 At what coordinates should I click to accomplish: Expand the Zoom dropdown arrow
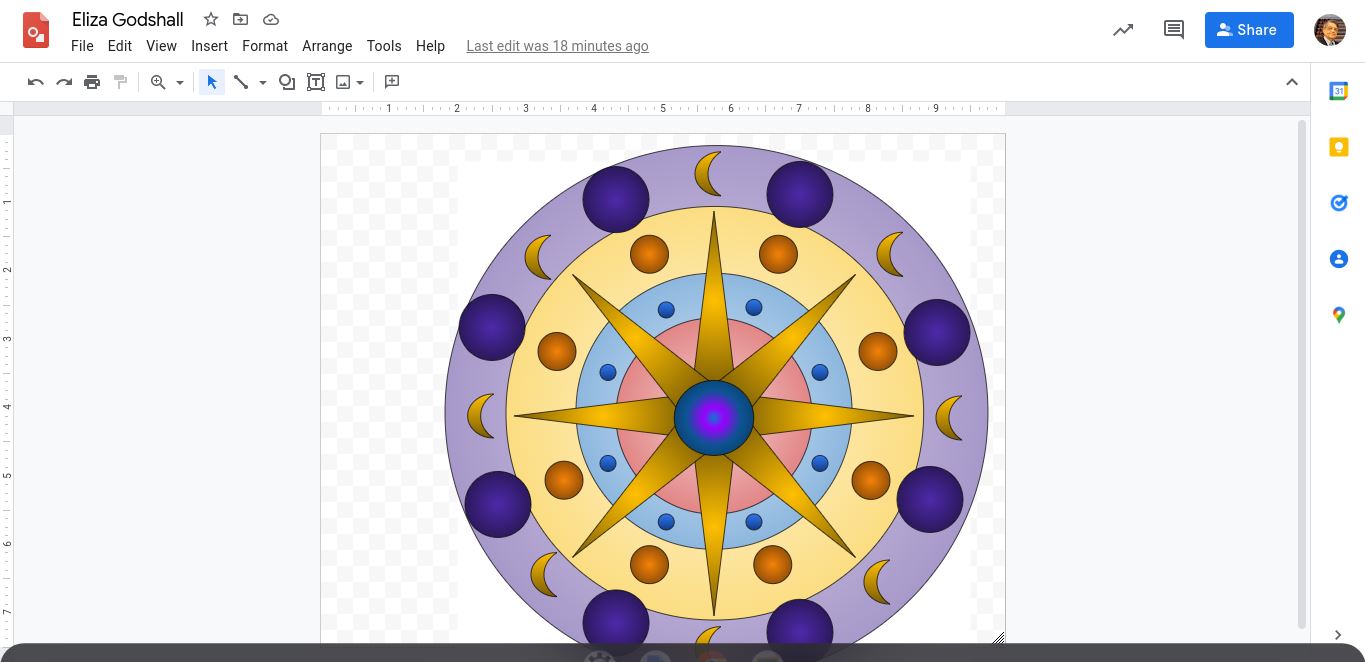(x=180, y=83)
